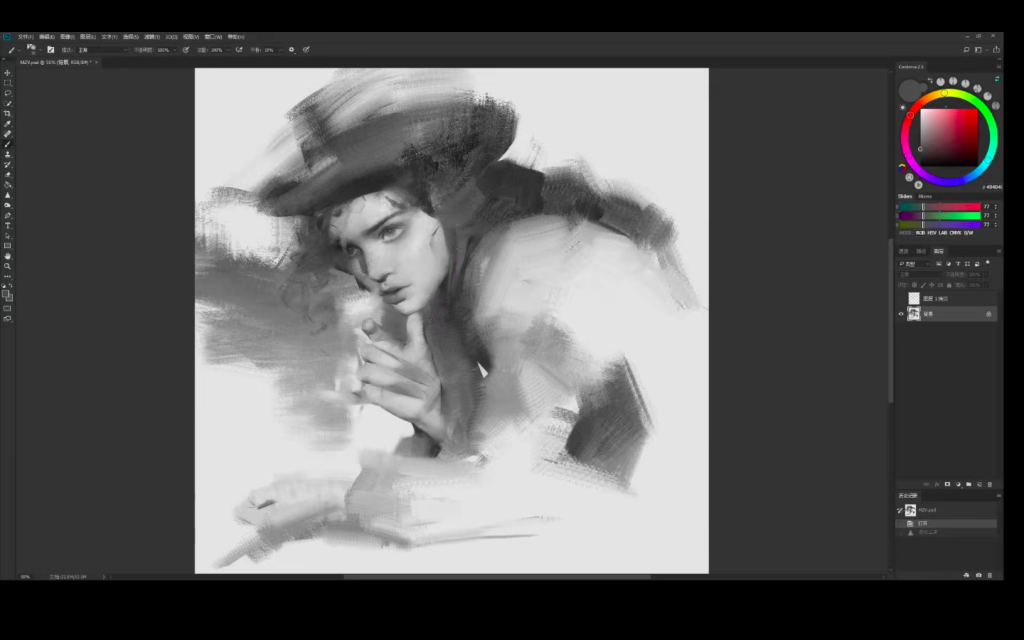Select the Lasso tool
The image size is (1024, 640).
7,93
